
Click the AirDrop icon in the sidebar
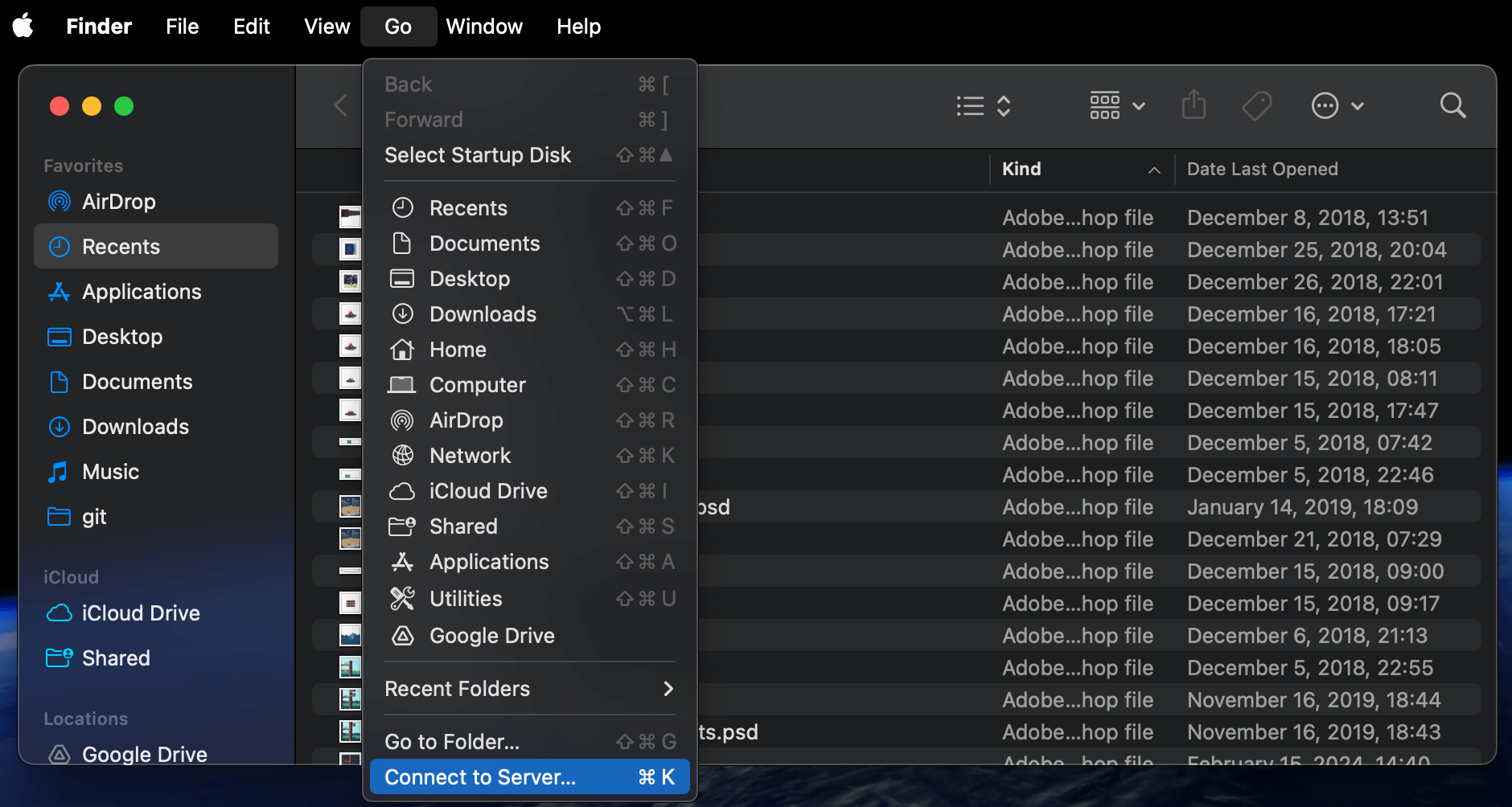click(x=60, y=201)
